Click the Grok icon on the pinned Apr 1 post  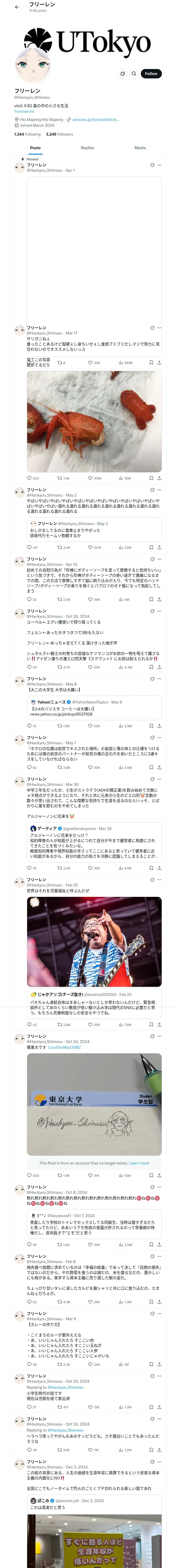coord(152,165)
